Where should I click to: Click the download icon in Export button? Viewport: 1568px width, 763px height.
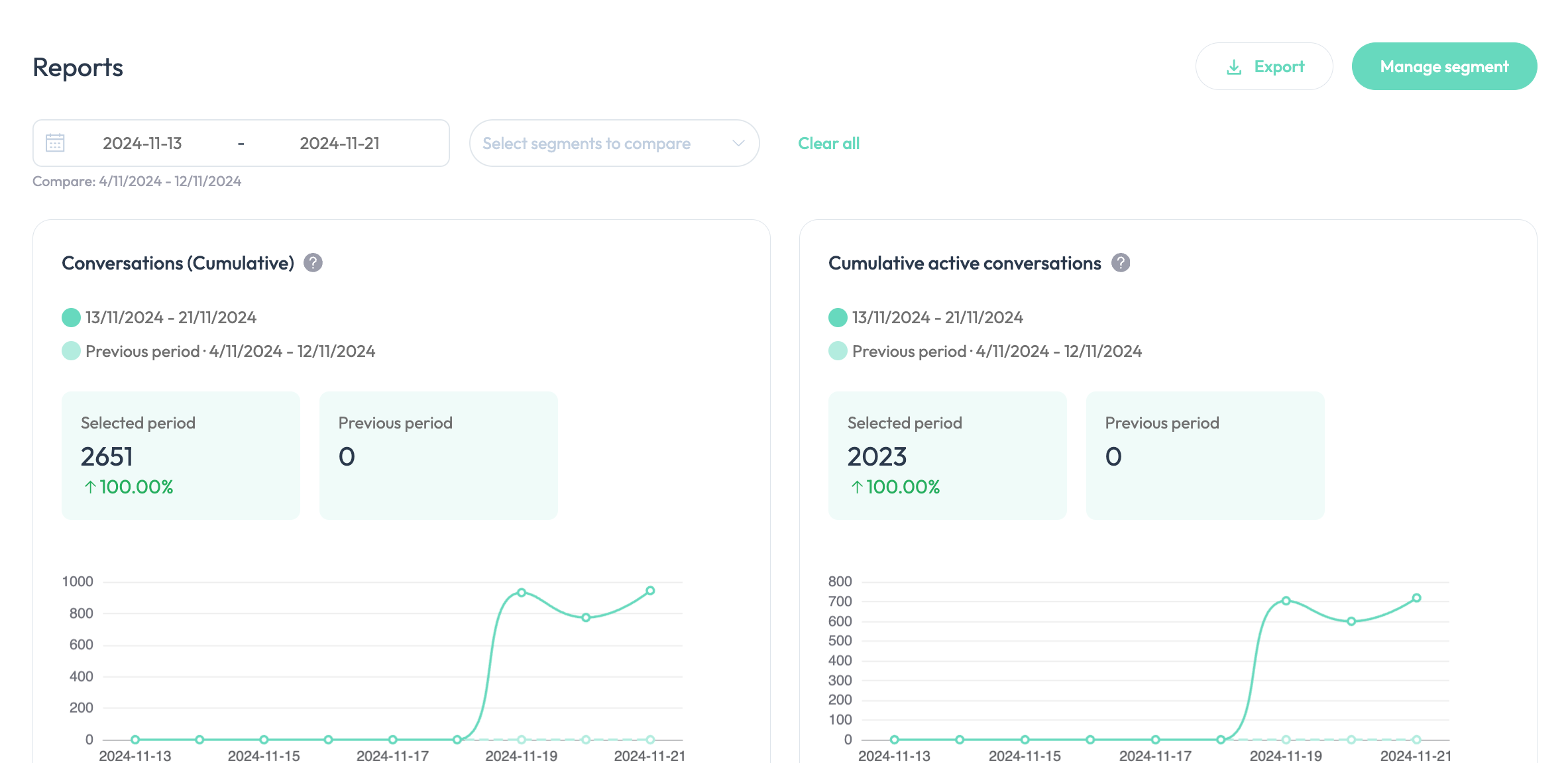(x=1233, y=67)
